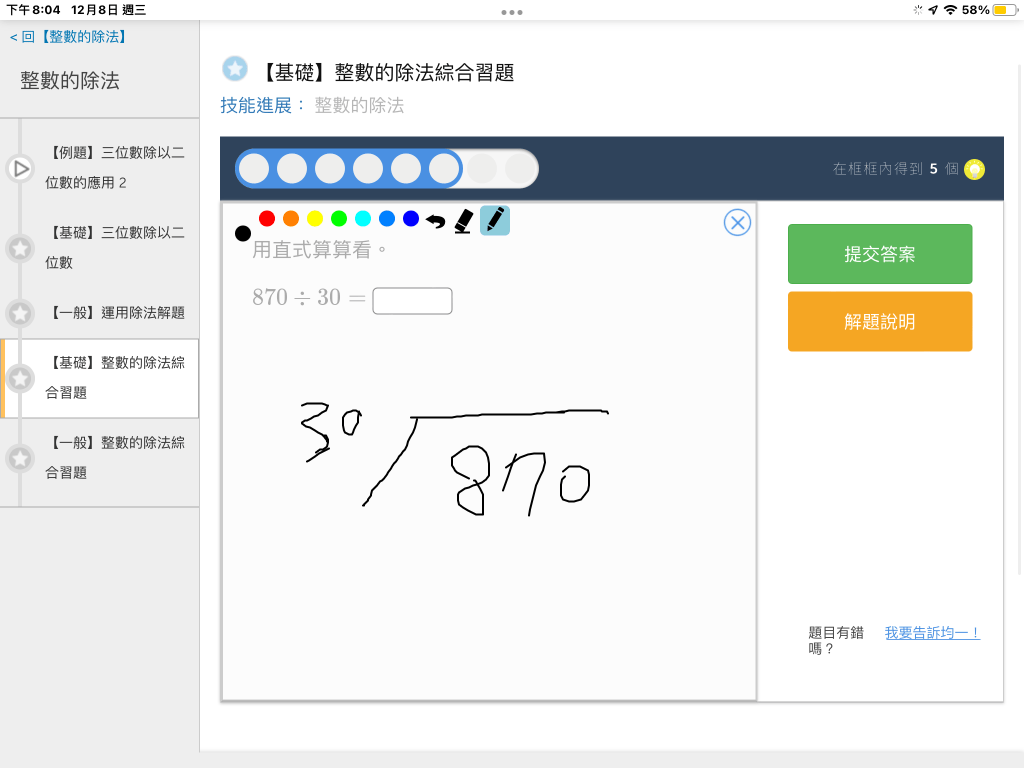Click the star icon for 【一般】運用除法解題
The image size is (1024, 768).
pos(20,313)
